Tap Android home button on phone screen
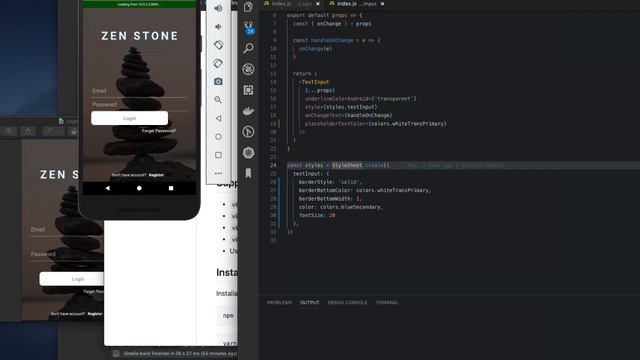 [139, 188]
